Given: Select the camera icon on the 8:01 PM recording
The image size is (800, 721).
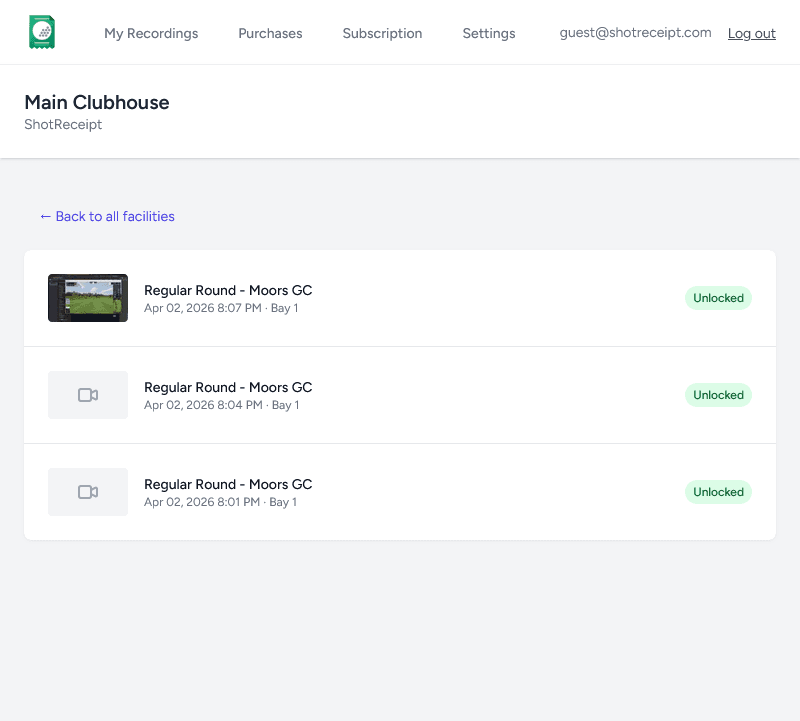Looking at the screenshot, I should [x=88, y=491].
